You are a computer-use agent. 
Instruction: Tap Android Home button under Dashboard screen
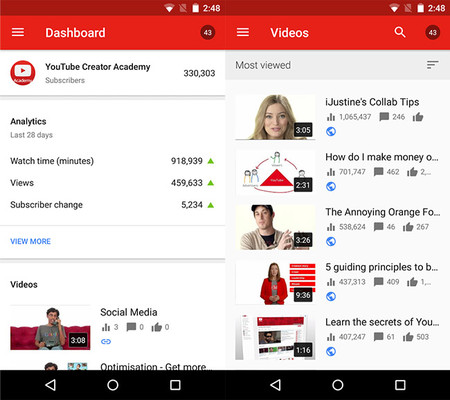pos(113,385)
